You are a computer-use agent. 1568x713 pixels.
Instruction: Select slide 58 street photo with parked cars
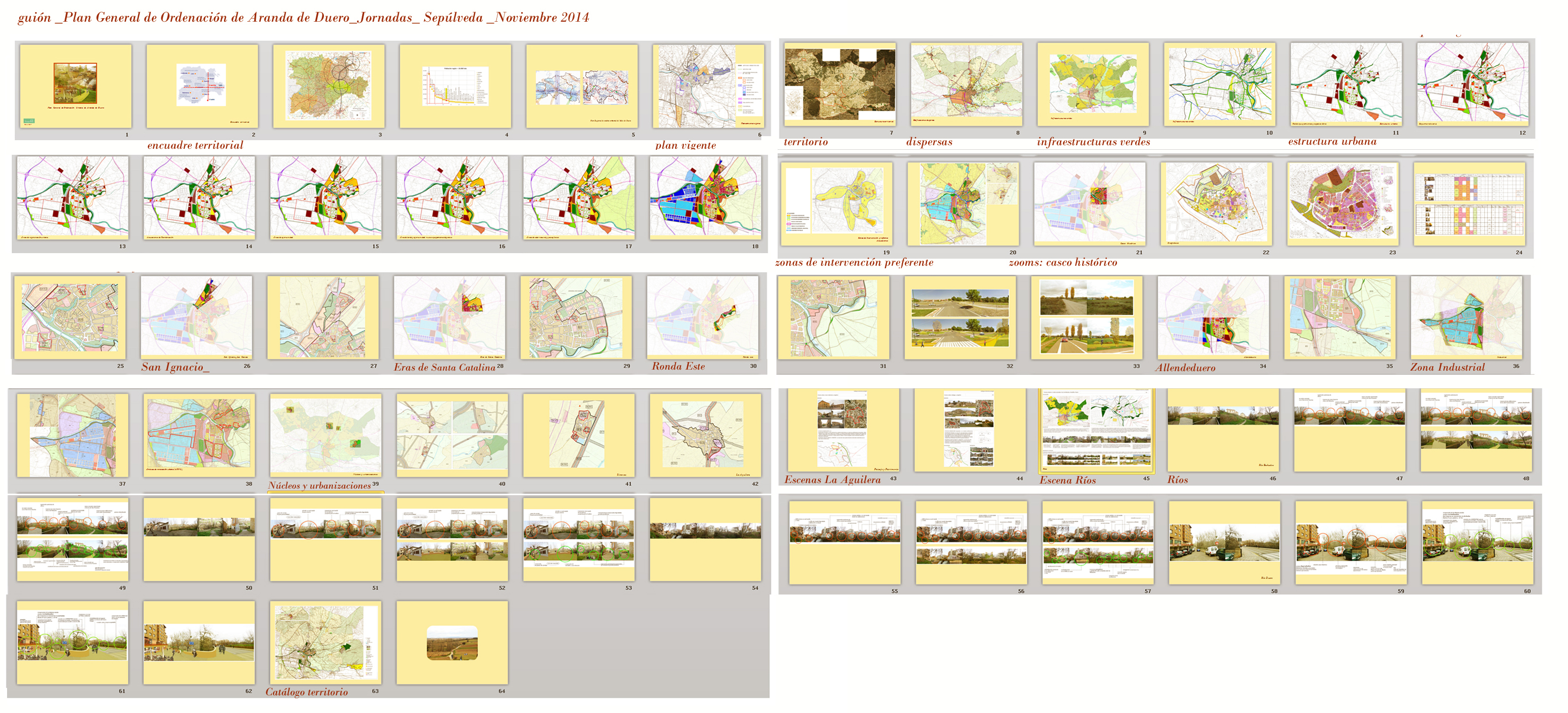[1225, 543]
